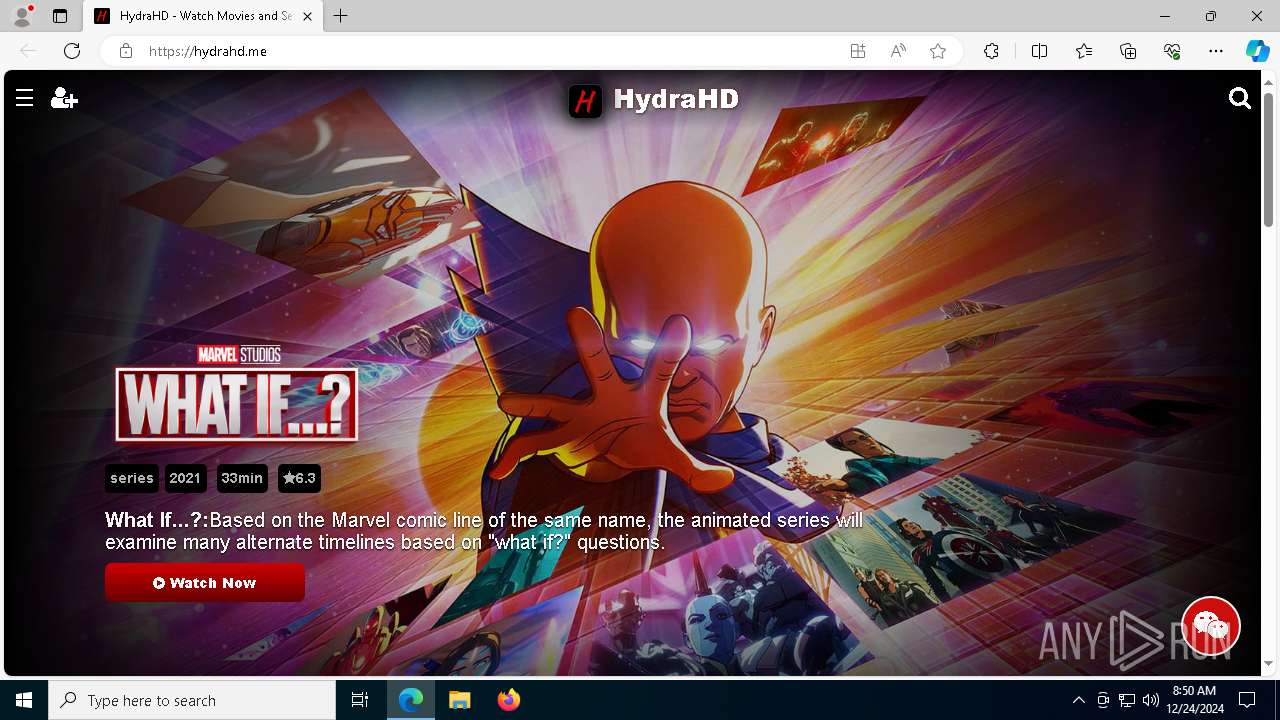The height and width of the screenshot is (720, 1280).
Task: Show hidden system tray icons
Action: (x=1078, y=700)
